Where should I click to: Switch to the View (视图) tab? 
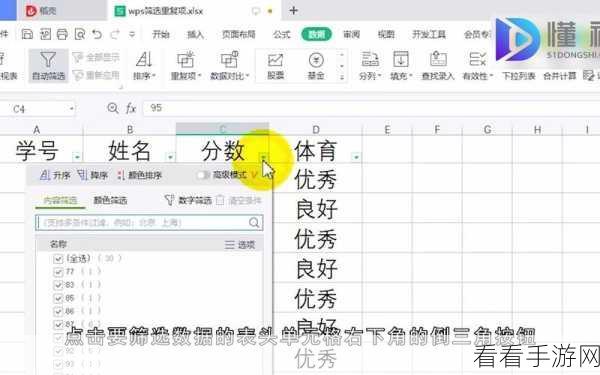(386, 34)
